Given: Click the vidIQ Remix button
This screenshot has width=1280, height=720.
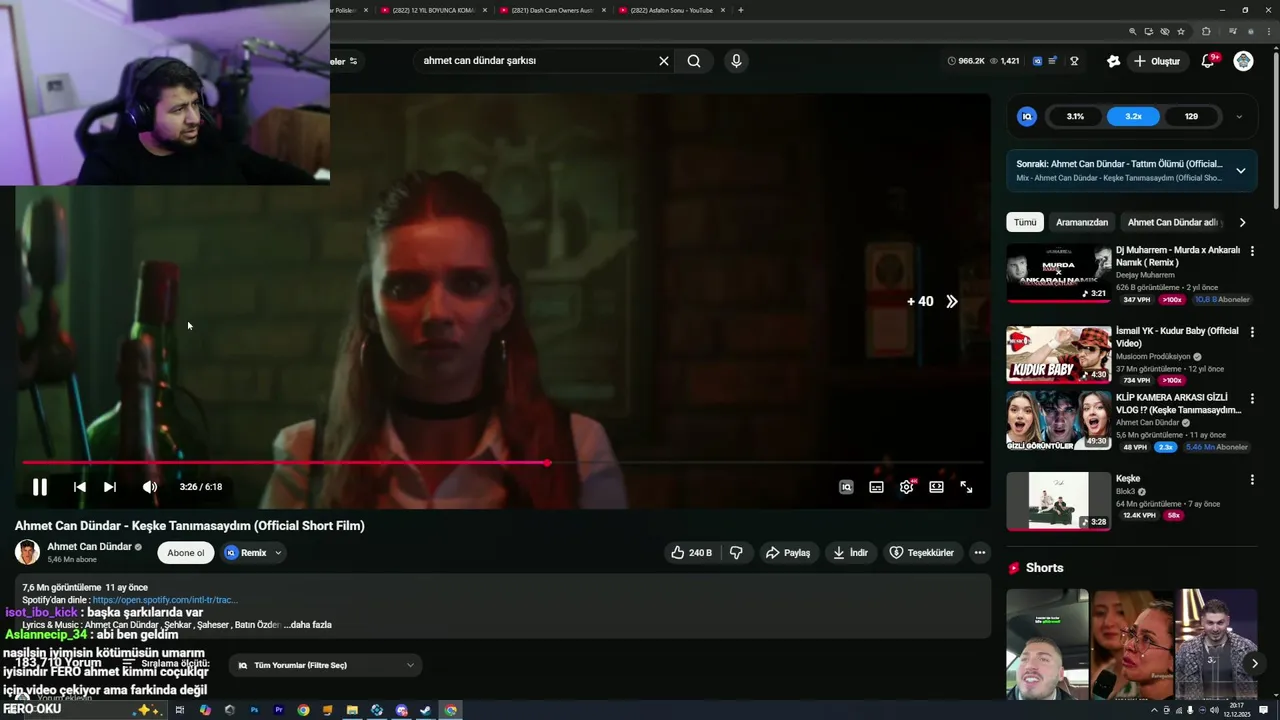Looking at the screenshot, I should tap(246, 552).
